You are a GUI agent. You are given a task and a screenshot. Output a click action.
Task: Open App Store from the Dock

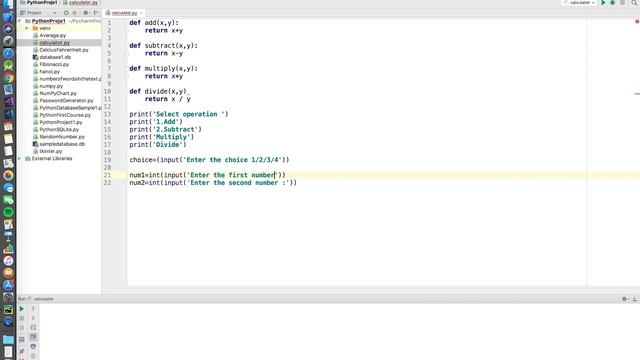(x=8, y=285)
